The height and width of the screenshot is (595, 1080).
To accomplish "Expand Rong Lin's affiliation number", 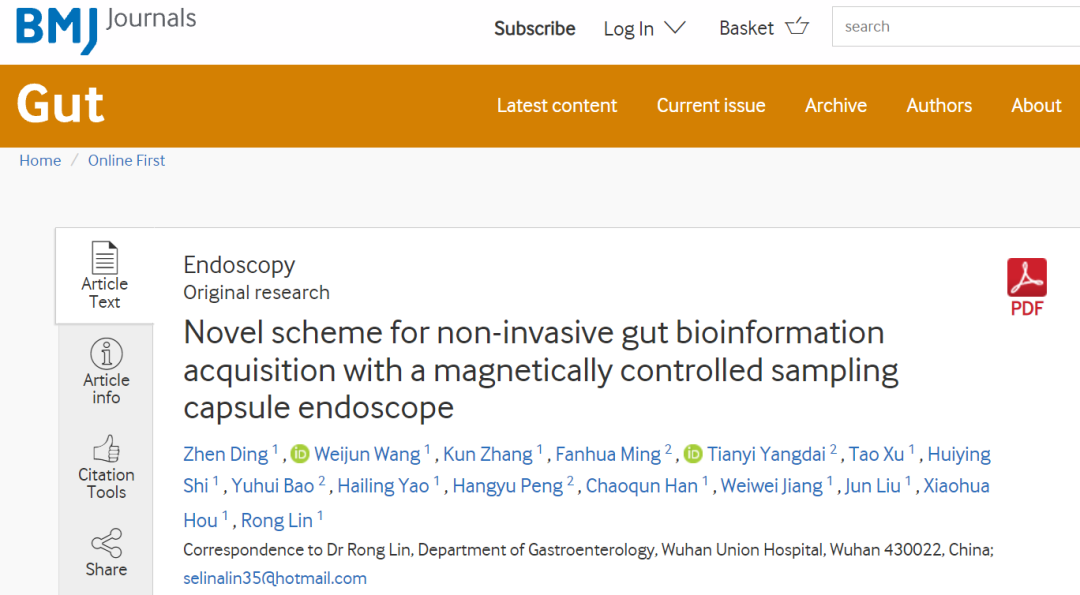I will [x=320, y=514].
